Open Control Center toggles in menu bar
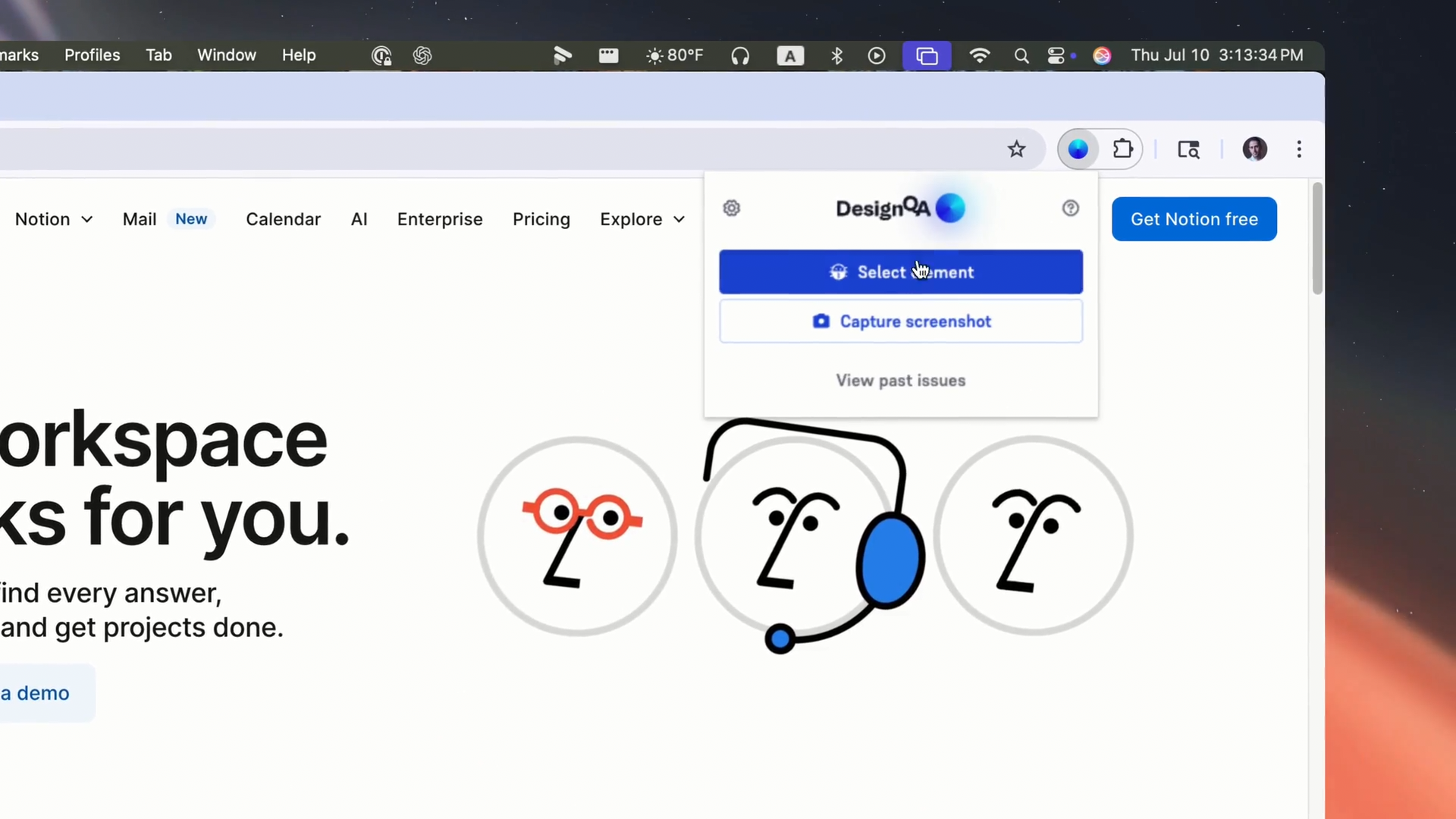1456x819 pixels. [x=1056, y=55]
